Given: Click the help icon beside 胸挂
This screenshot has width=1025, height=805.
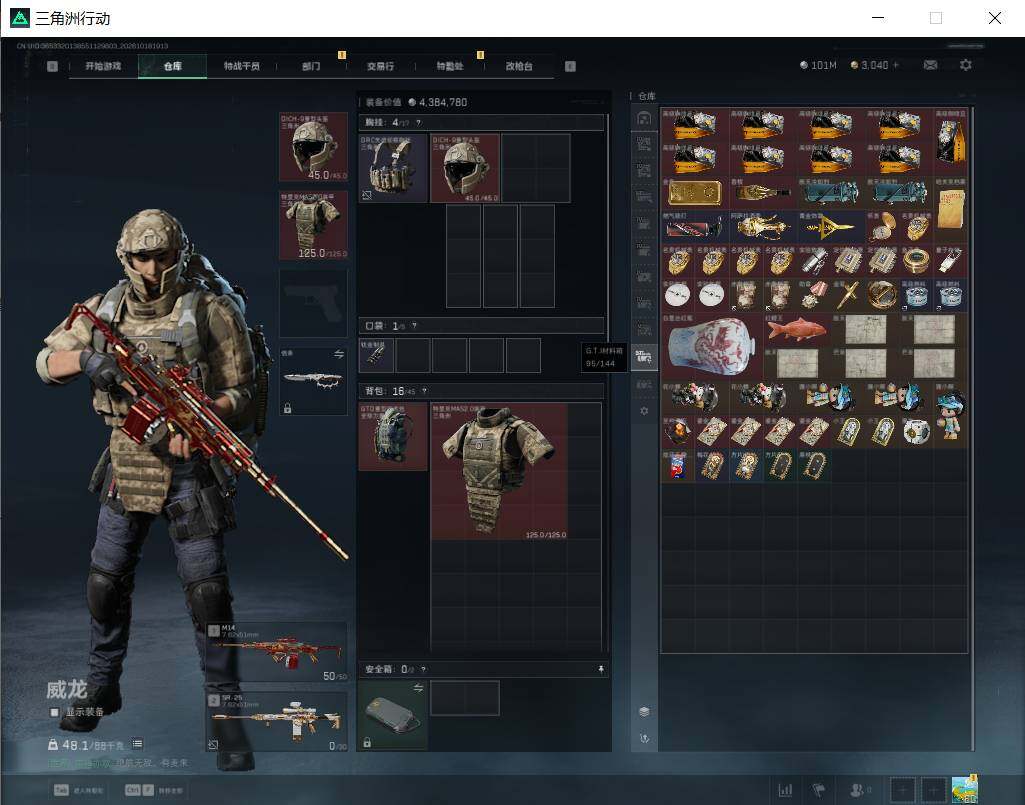Looking at the screenshot, I should click(418, 122).
